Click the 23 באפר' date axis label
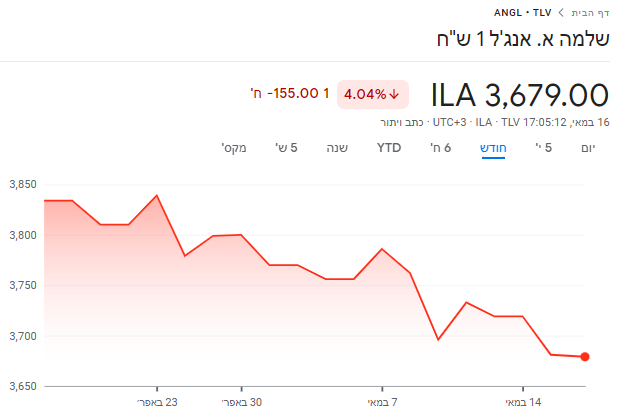The width and height of the screenshot is (619, 414). 157,402
